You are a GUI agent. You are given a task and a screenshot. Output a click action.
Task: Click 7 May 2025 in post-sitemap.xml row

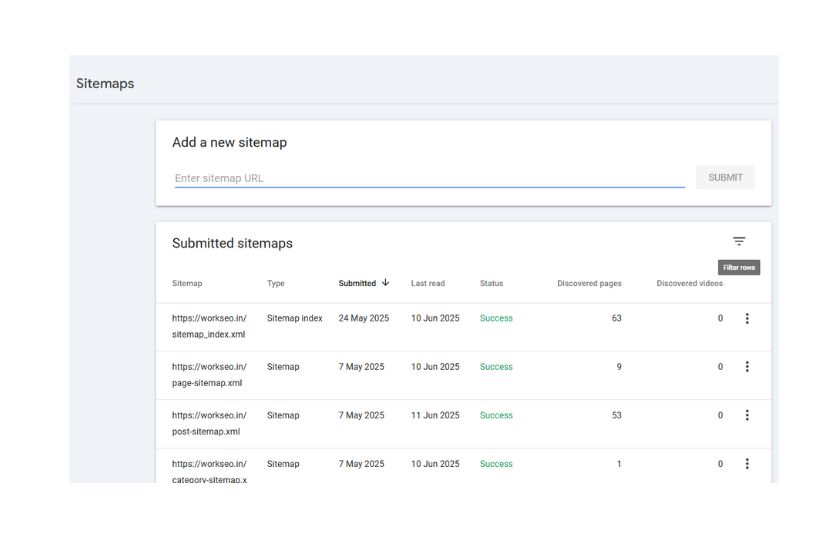pos(361,415)
